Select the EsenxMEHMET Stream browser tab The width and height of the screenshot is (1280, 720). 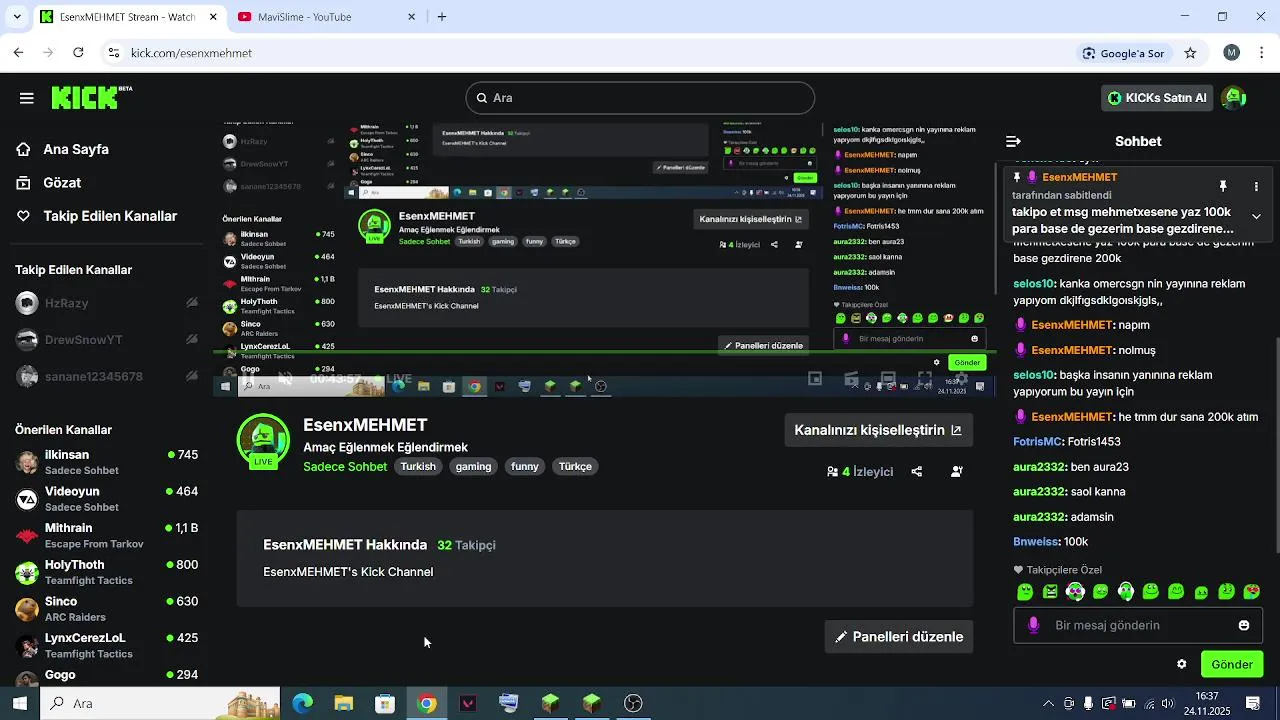tap(128, 17)
